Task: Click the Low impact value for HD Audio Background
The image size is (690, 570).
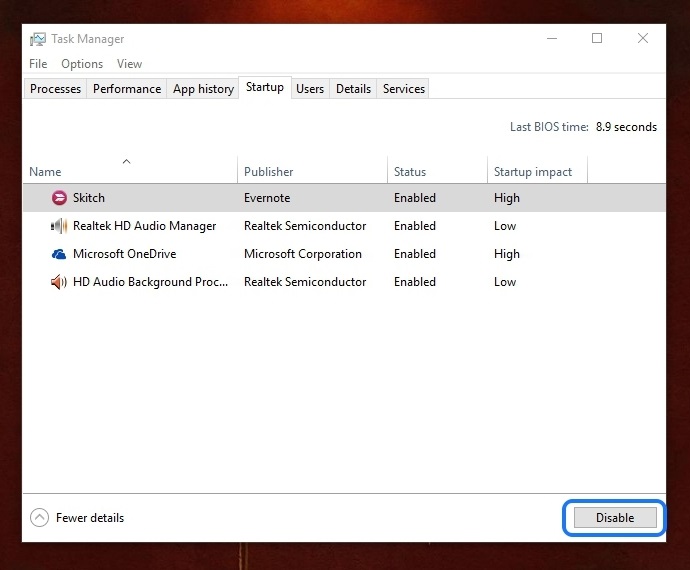Action: tap(505, 282)
